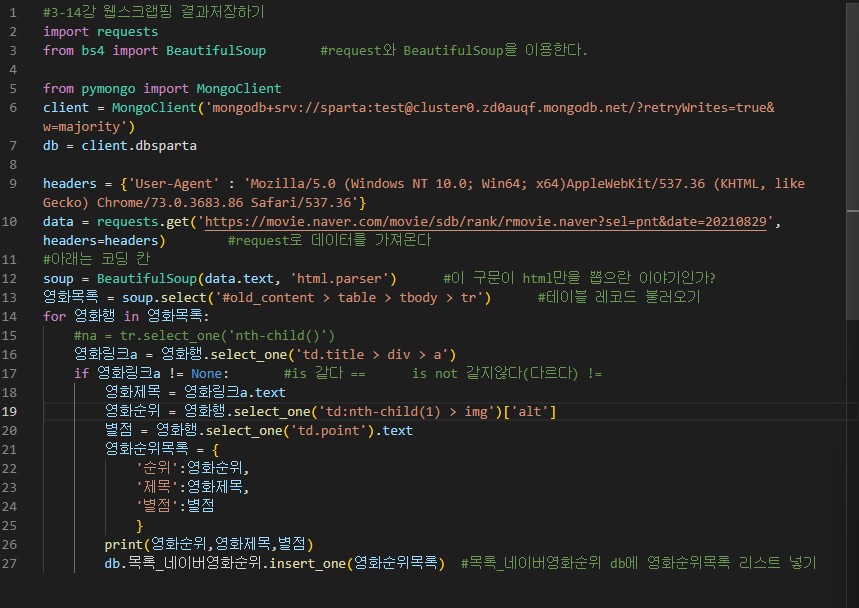Click the '별점' dictionary key on line 24
Screen dimensions: 859x608
coord(157,507)
